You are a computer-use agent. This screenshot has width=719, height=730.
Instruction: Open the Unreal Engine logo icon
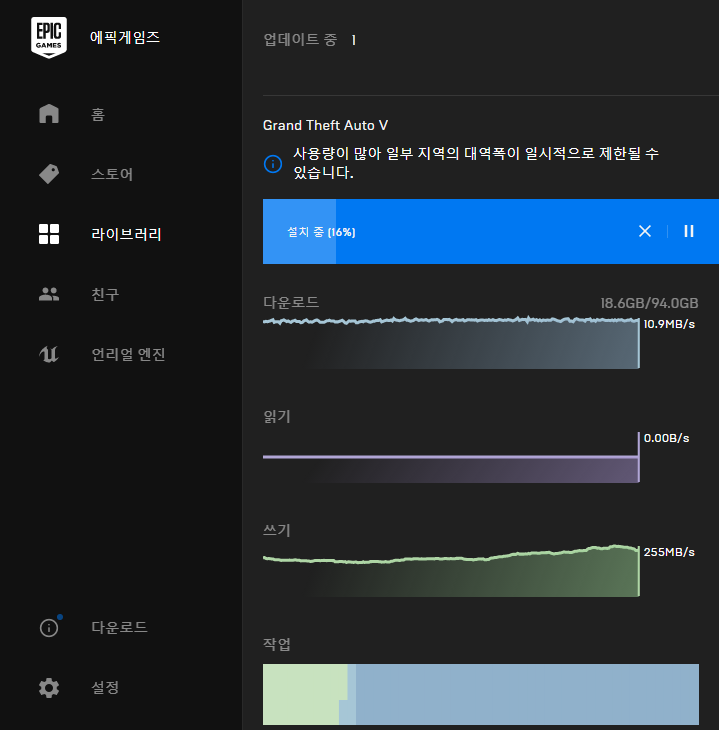point(49,354)
